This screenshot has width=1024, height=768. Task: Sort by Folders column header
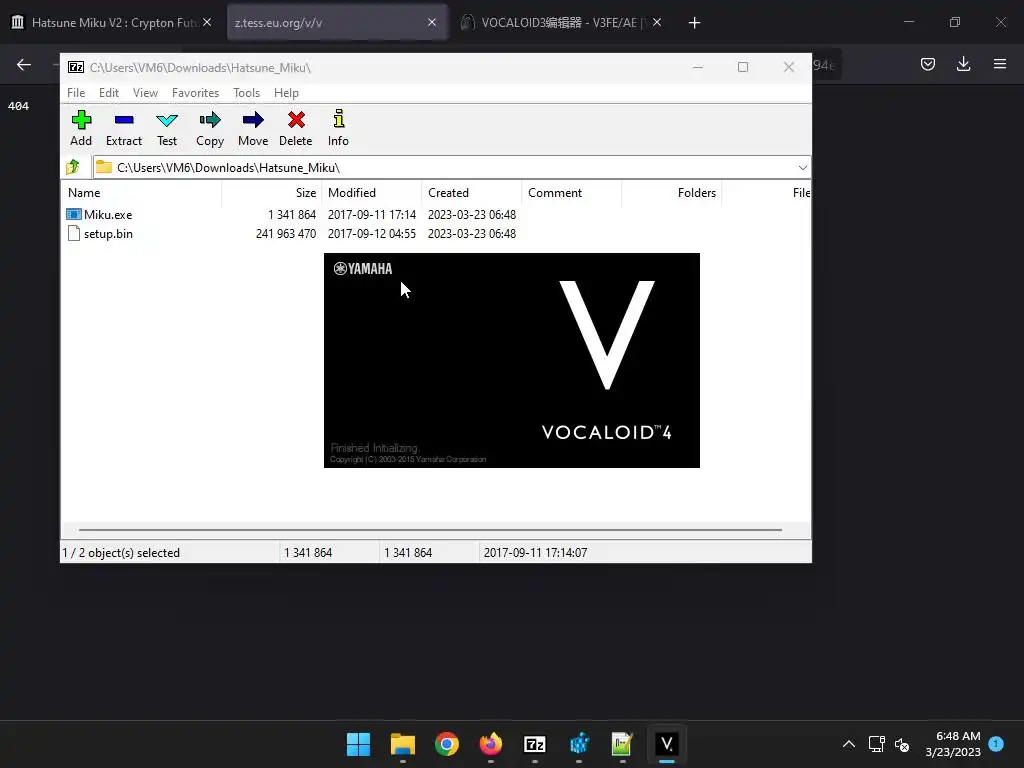671,193
